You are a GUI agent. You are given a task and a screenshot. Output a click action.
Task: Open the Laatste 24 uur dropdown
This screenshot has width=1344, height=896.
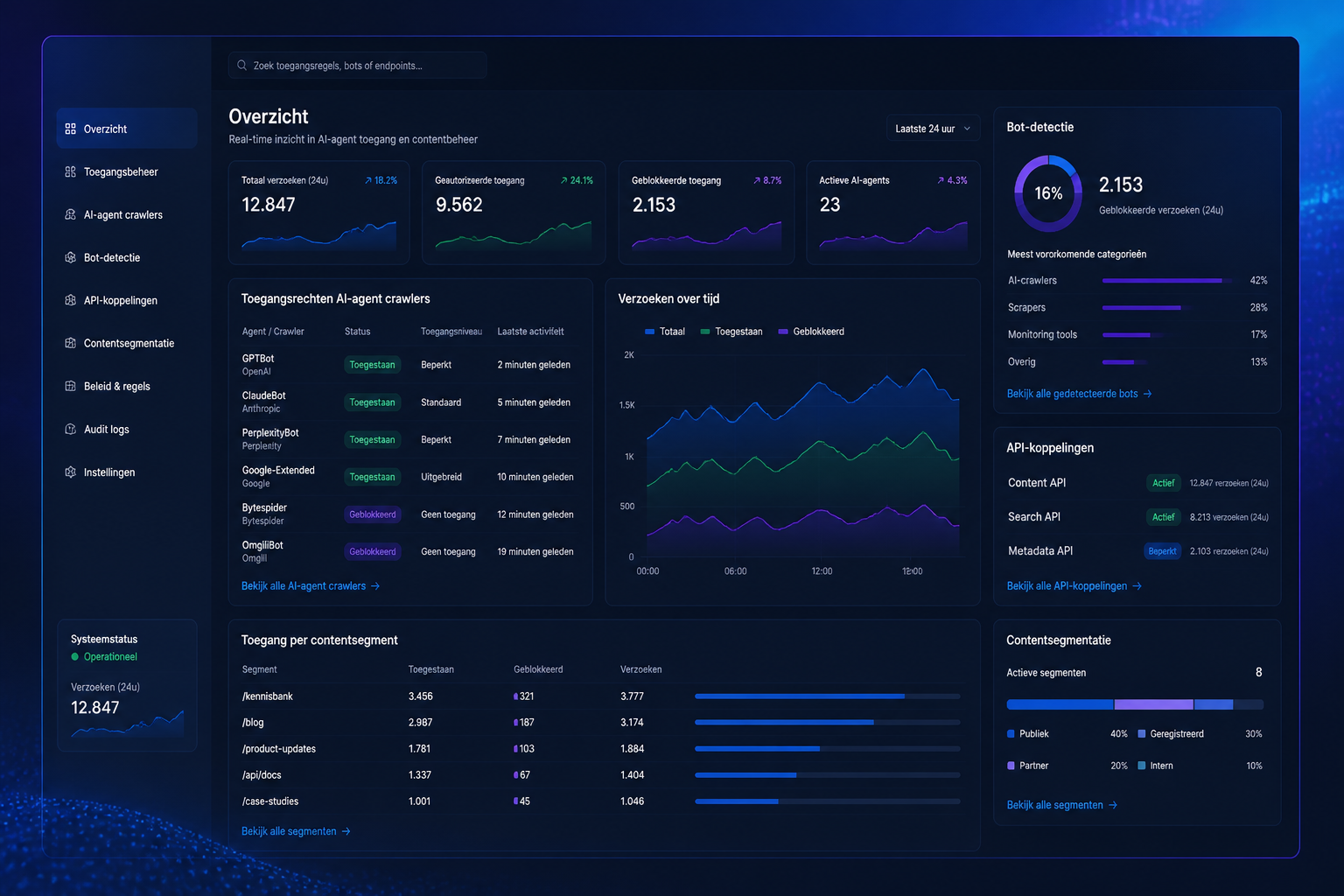(x=933, y=129)
